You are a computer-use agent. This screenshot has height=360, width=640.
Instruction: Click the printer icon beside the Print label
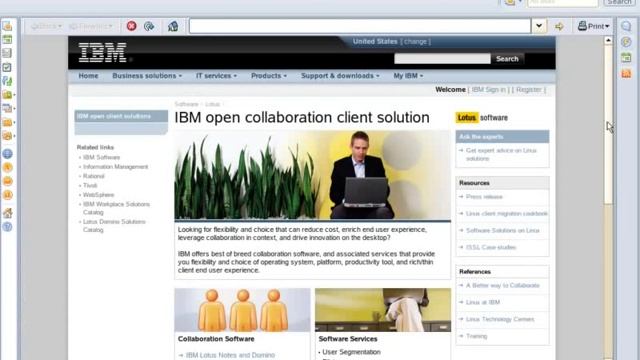582,26
